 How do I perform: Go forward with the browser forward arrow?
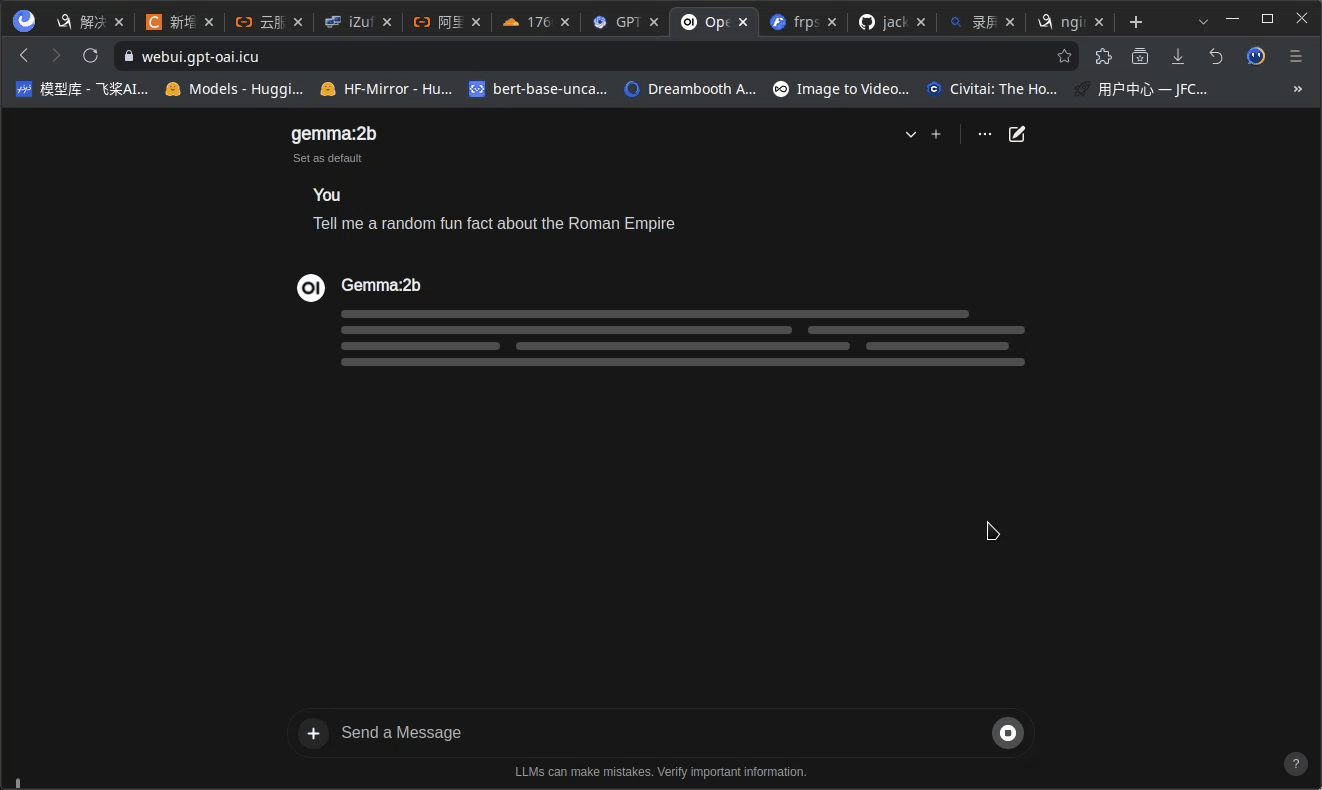tap(56, 56)
